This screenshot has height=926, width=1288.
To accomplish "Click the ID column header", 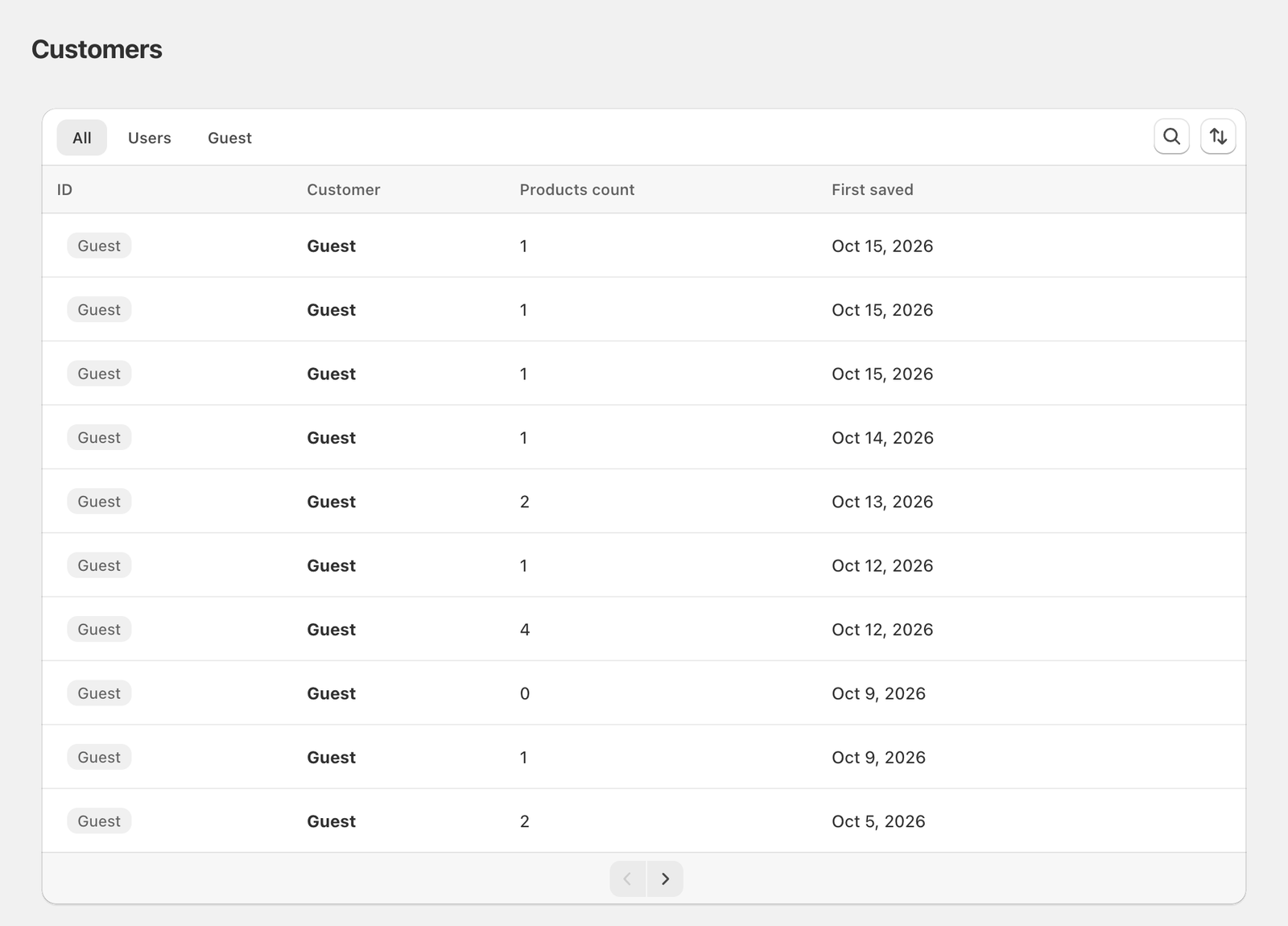I will (x=64, y=190).
